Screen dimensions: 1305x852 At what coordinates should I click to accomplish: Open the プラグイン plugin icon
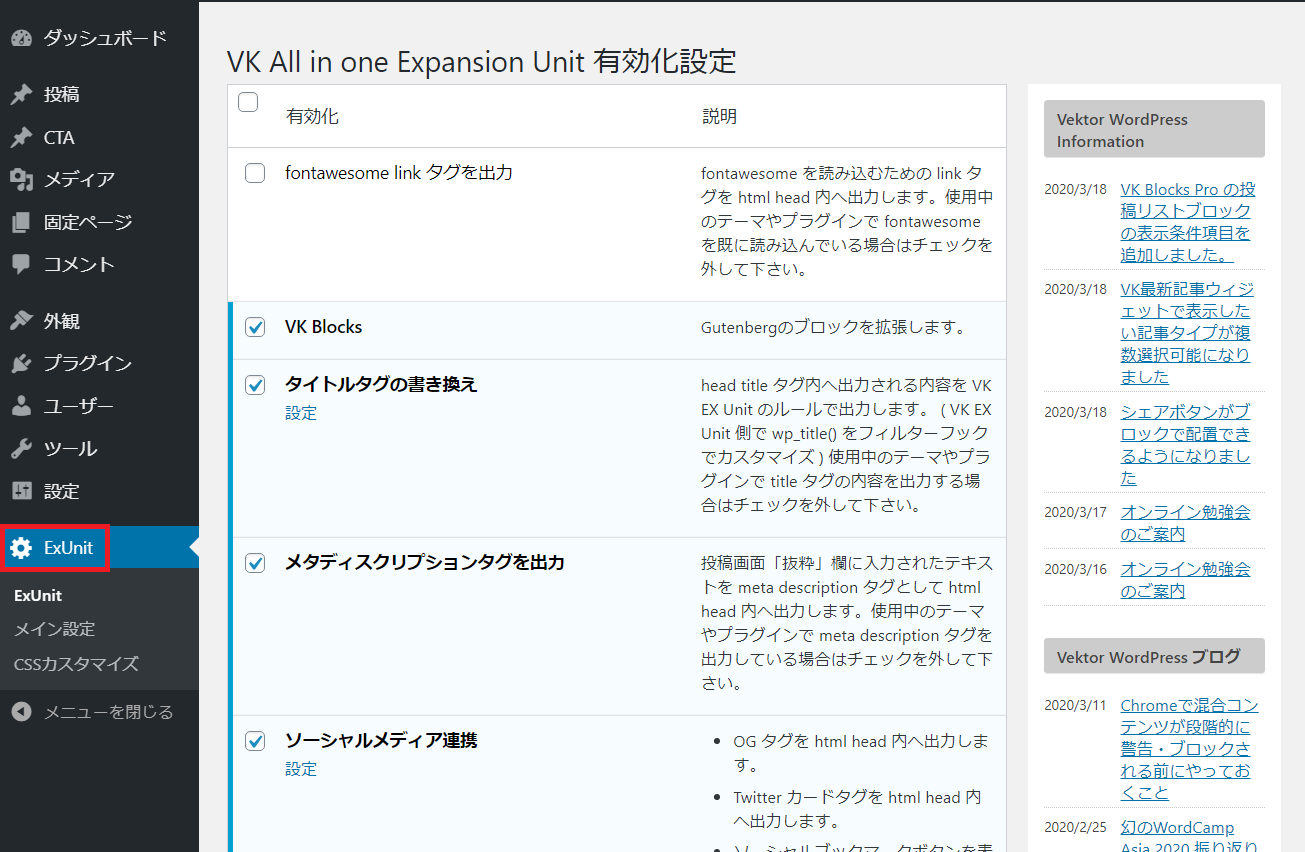[x=22, y=363]
